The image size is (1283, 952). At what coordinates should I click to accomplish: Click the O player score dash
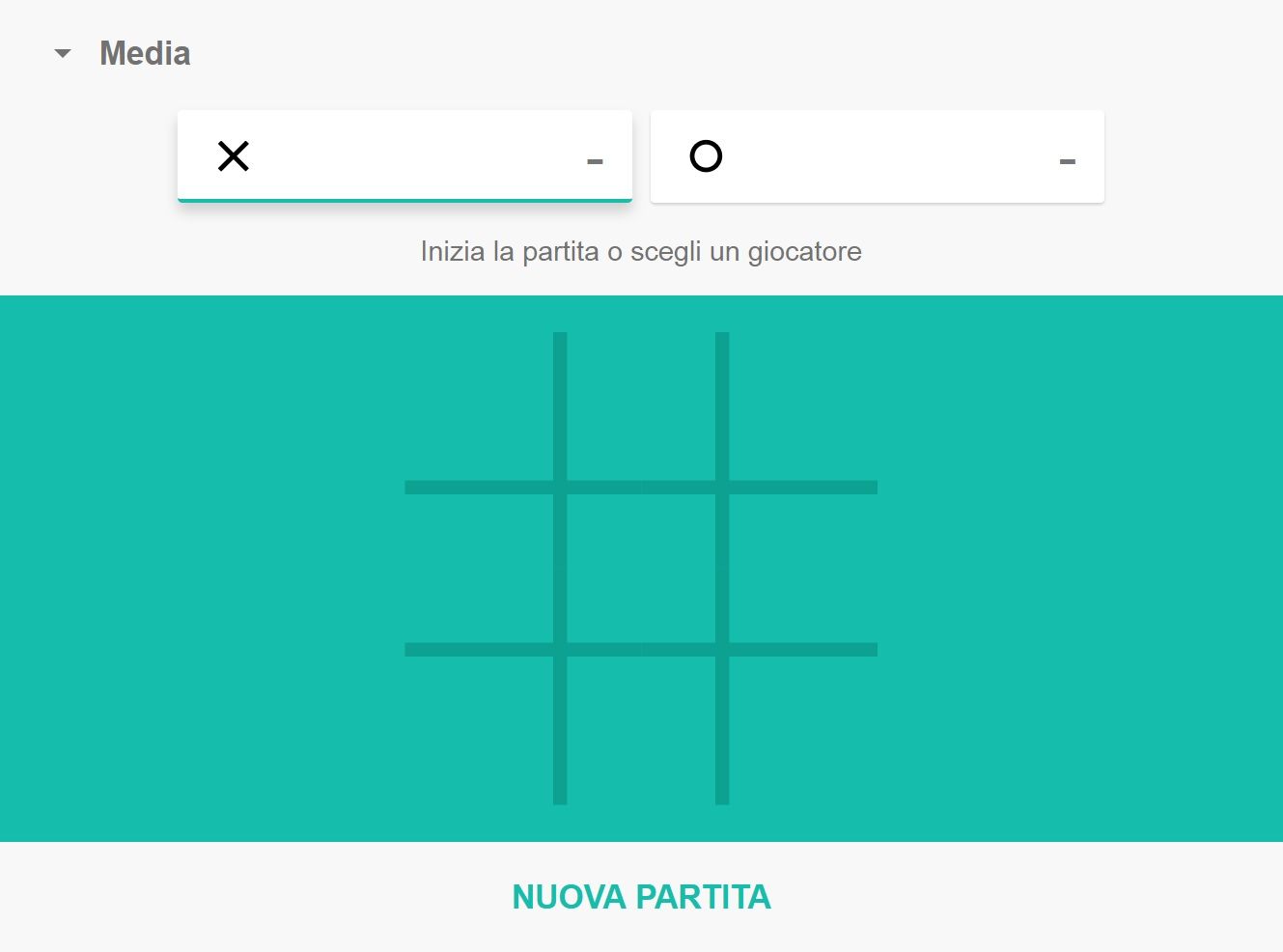(x=1067, y=161)
